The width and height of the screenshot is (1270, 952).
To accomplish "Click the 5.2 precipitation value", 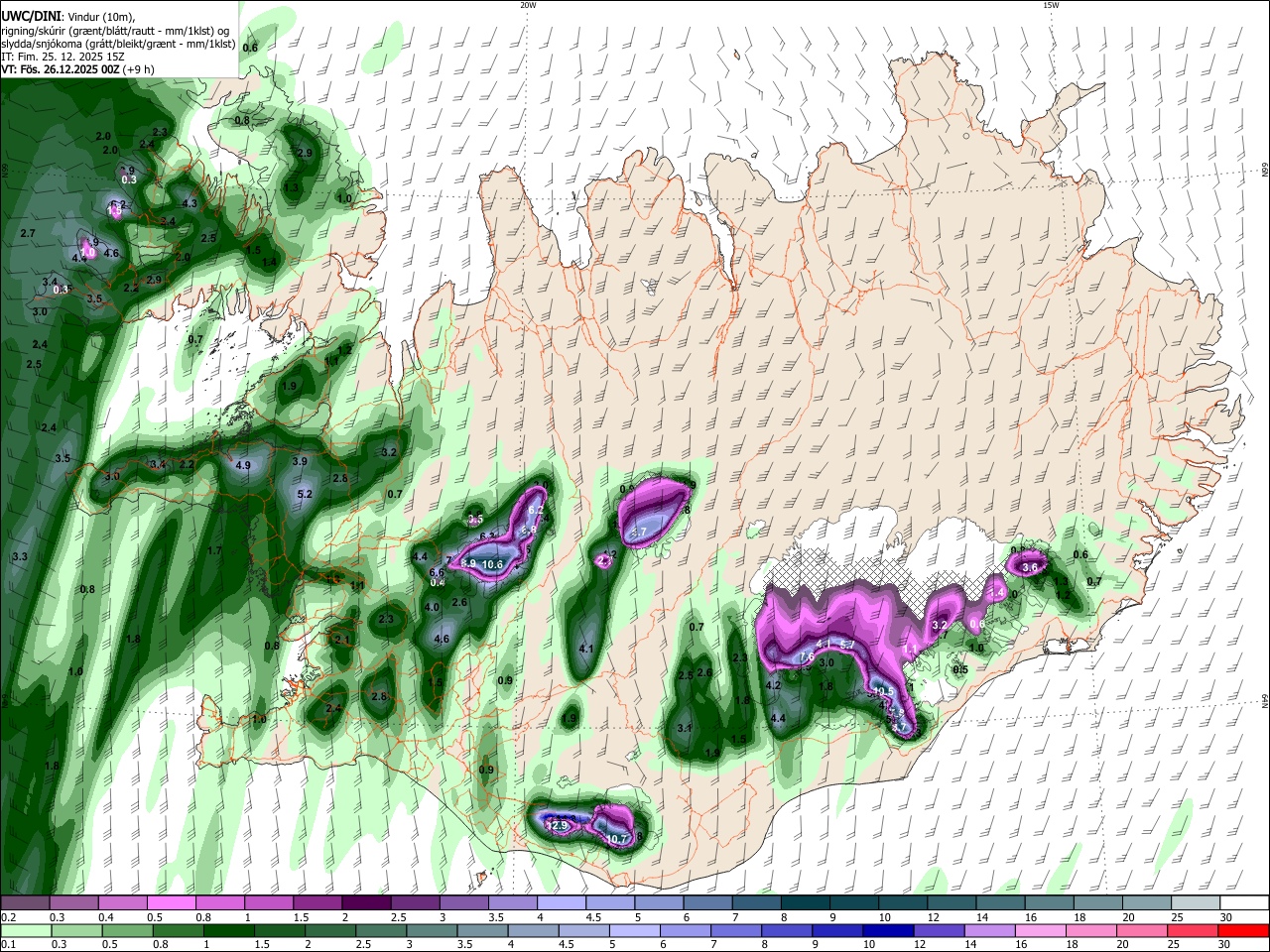I will coord(306,494).
